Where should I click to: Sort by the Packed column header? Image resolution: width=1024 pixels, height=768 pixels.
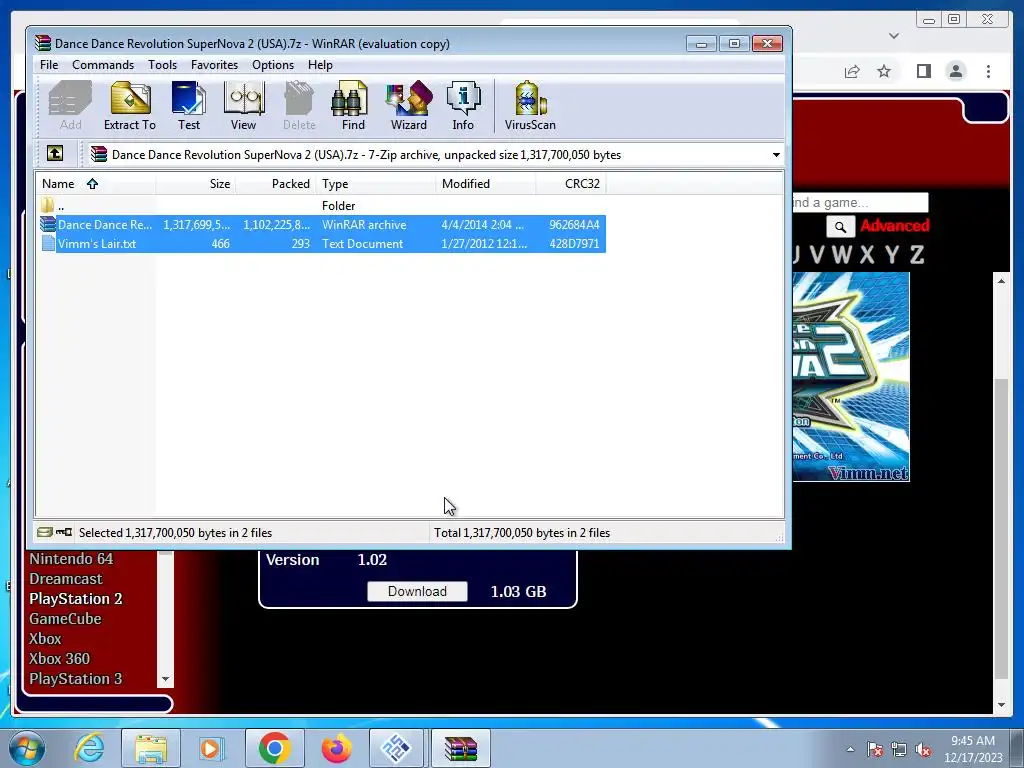(276, 184)
